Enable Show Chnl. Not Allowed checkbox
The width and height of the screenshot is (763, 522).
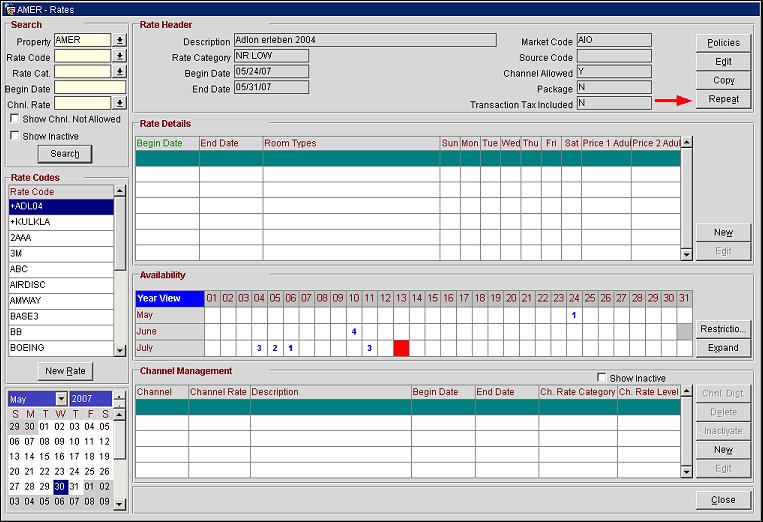tap(14, 119)
